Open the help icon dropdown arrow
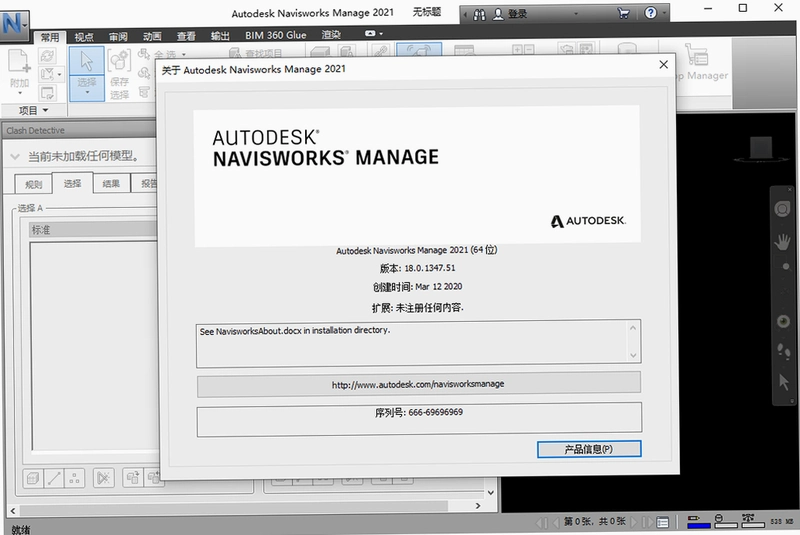800x535 pixels. point(664,13)
